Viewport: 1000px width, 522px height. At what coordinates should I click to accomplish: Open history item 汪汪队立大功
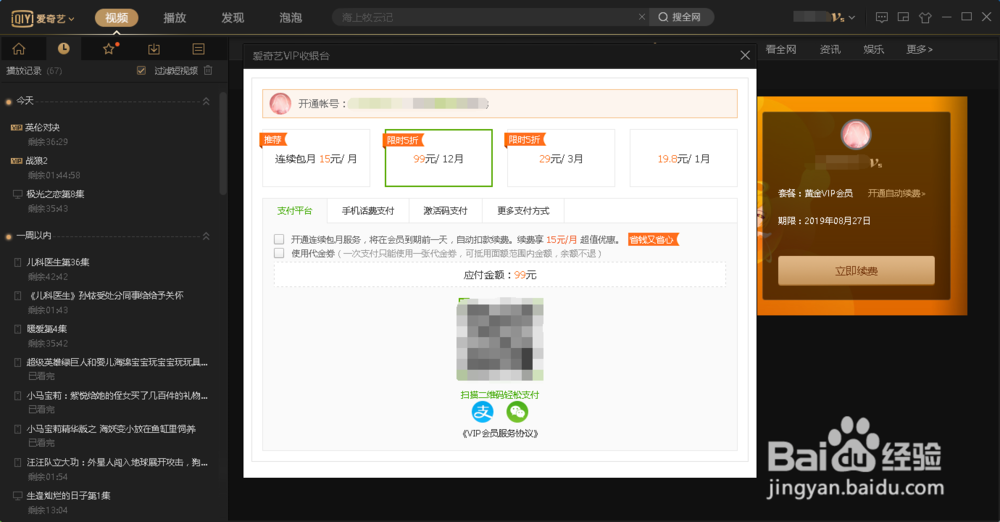point(117,462)
